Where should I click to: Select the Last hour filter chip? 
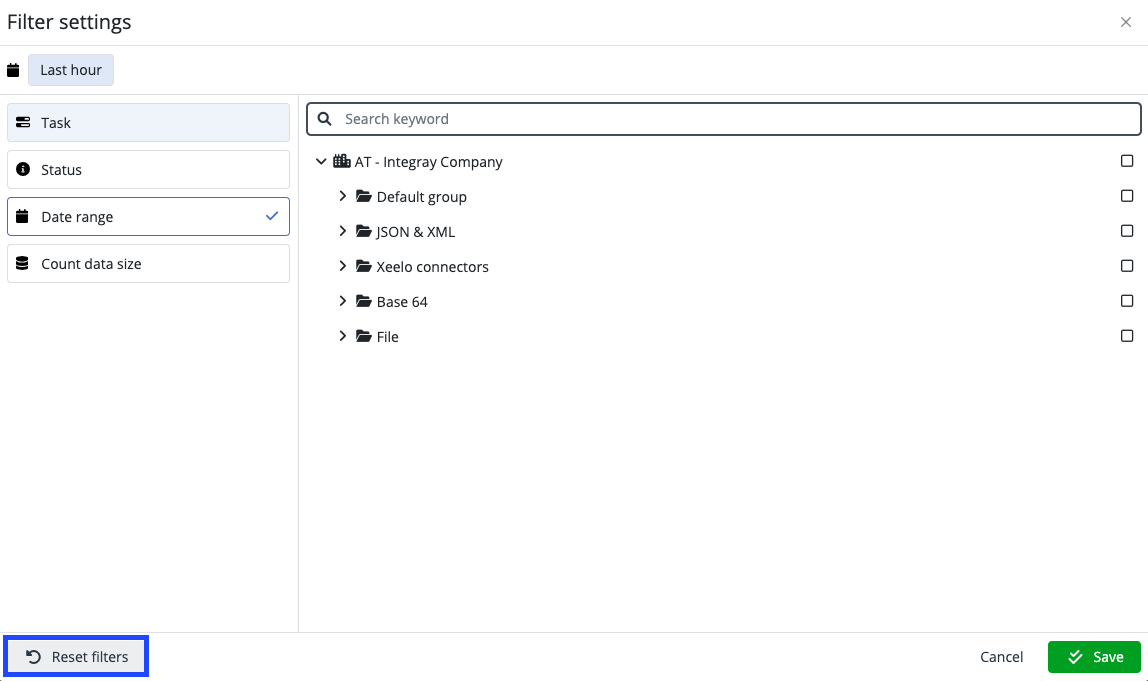point(70,69)
